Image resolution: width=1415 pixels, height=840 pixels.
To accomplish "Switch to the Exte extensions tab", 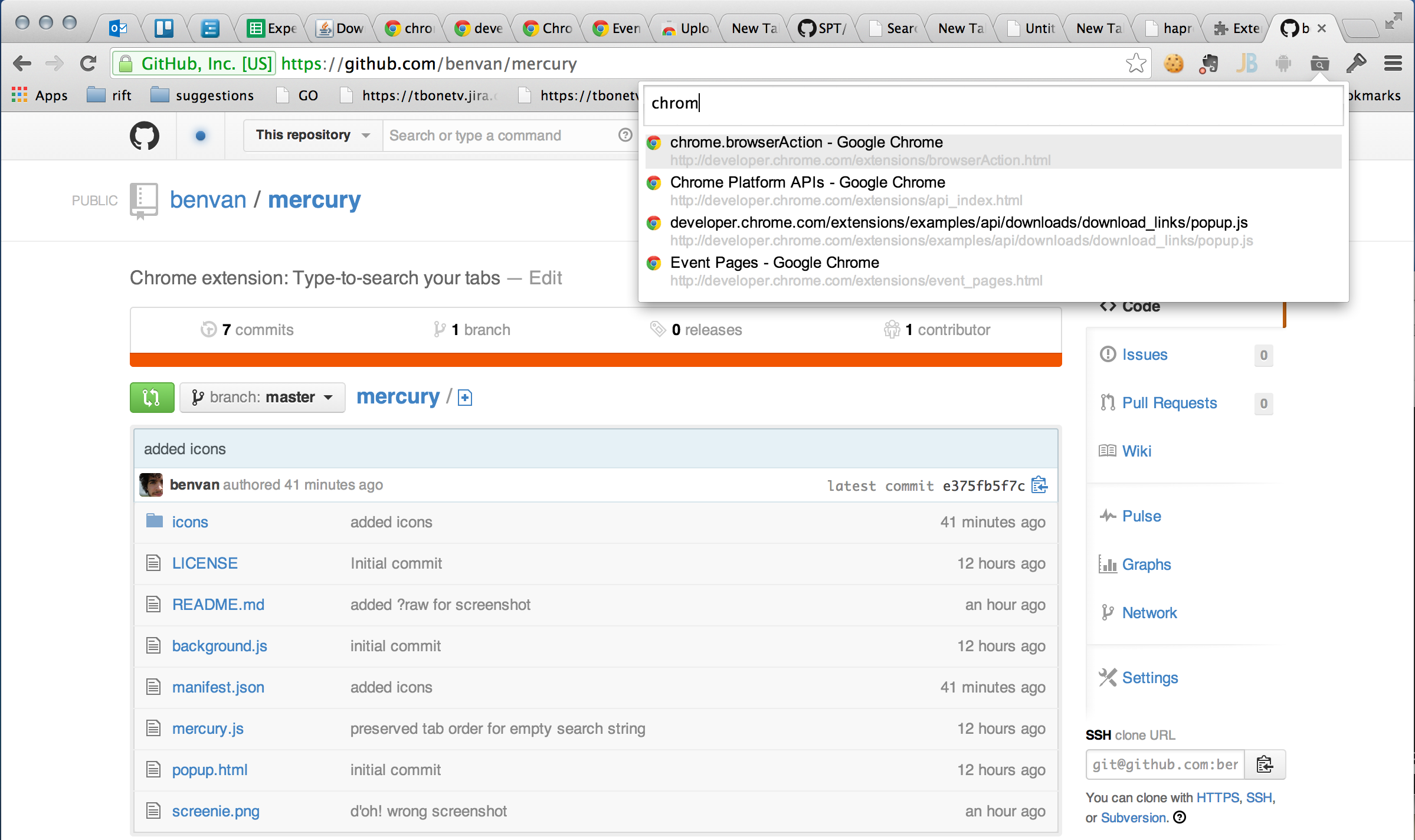I will pyautogui.click(x=1236, y=28).
